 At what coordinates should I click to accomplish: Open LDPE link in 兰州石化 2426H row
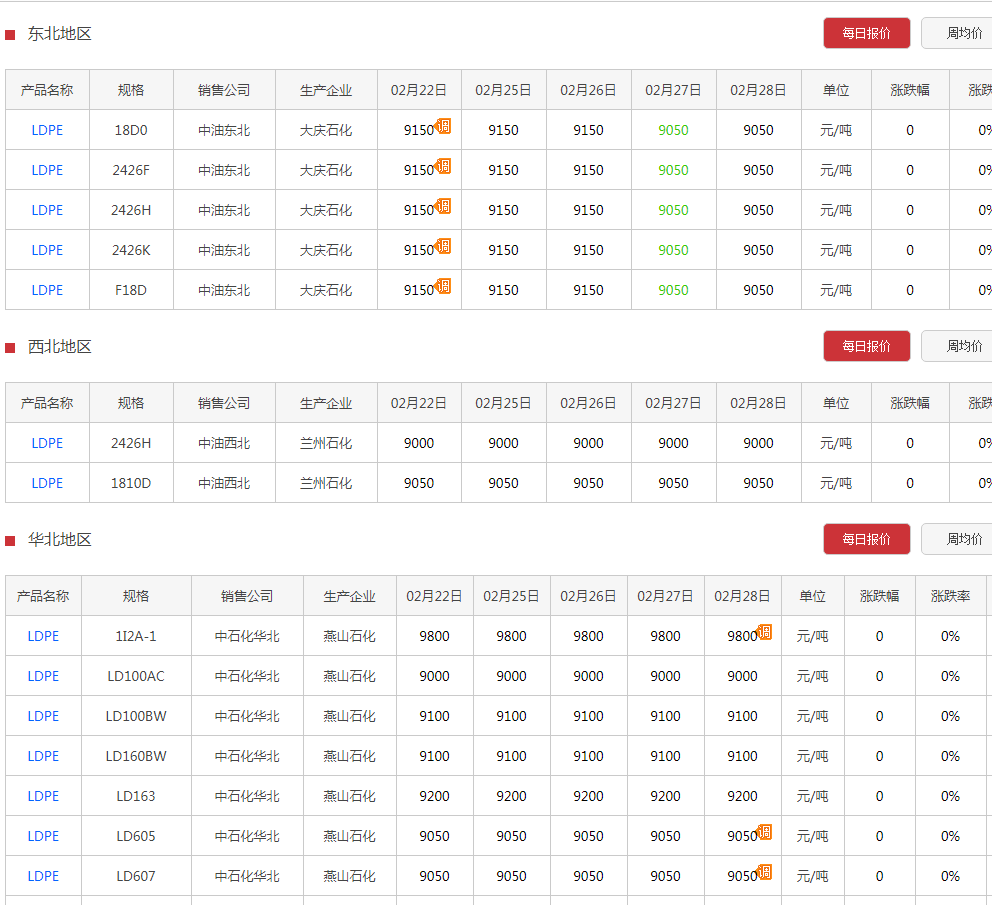pos(47,443)
